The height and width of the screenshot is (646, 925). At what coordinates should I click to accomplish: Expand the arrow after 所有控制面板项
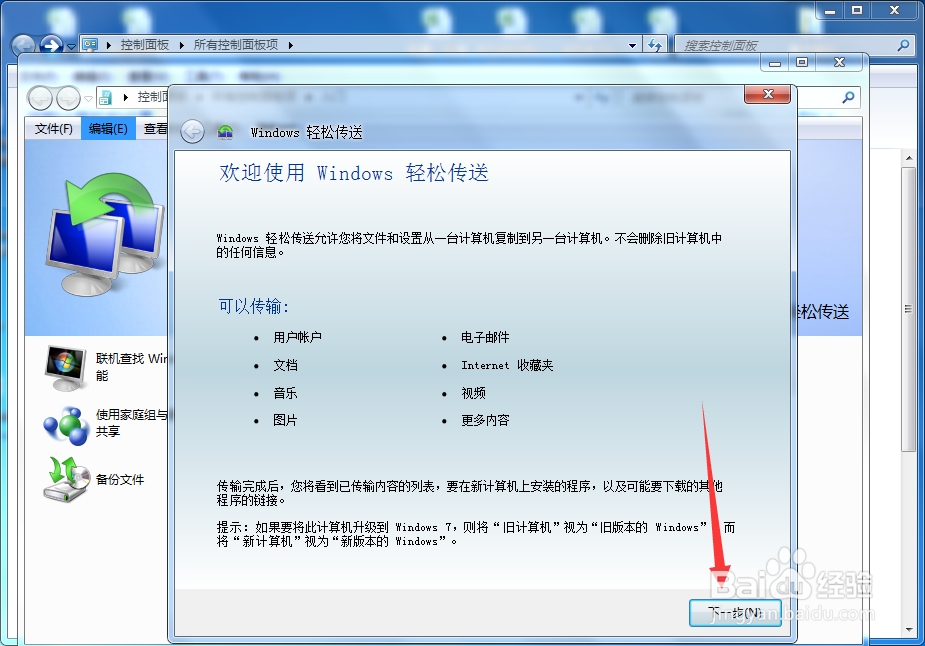point(291,45)
